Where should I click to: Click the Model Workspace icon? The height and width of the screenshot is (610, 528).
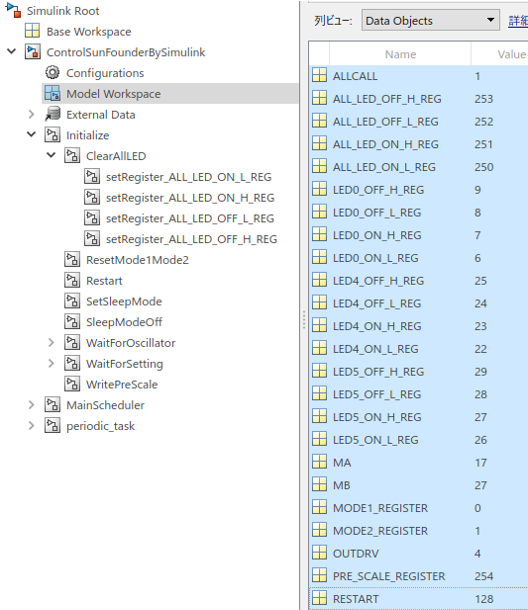[52, 93]
